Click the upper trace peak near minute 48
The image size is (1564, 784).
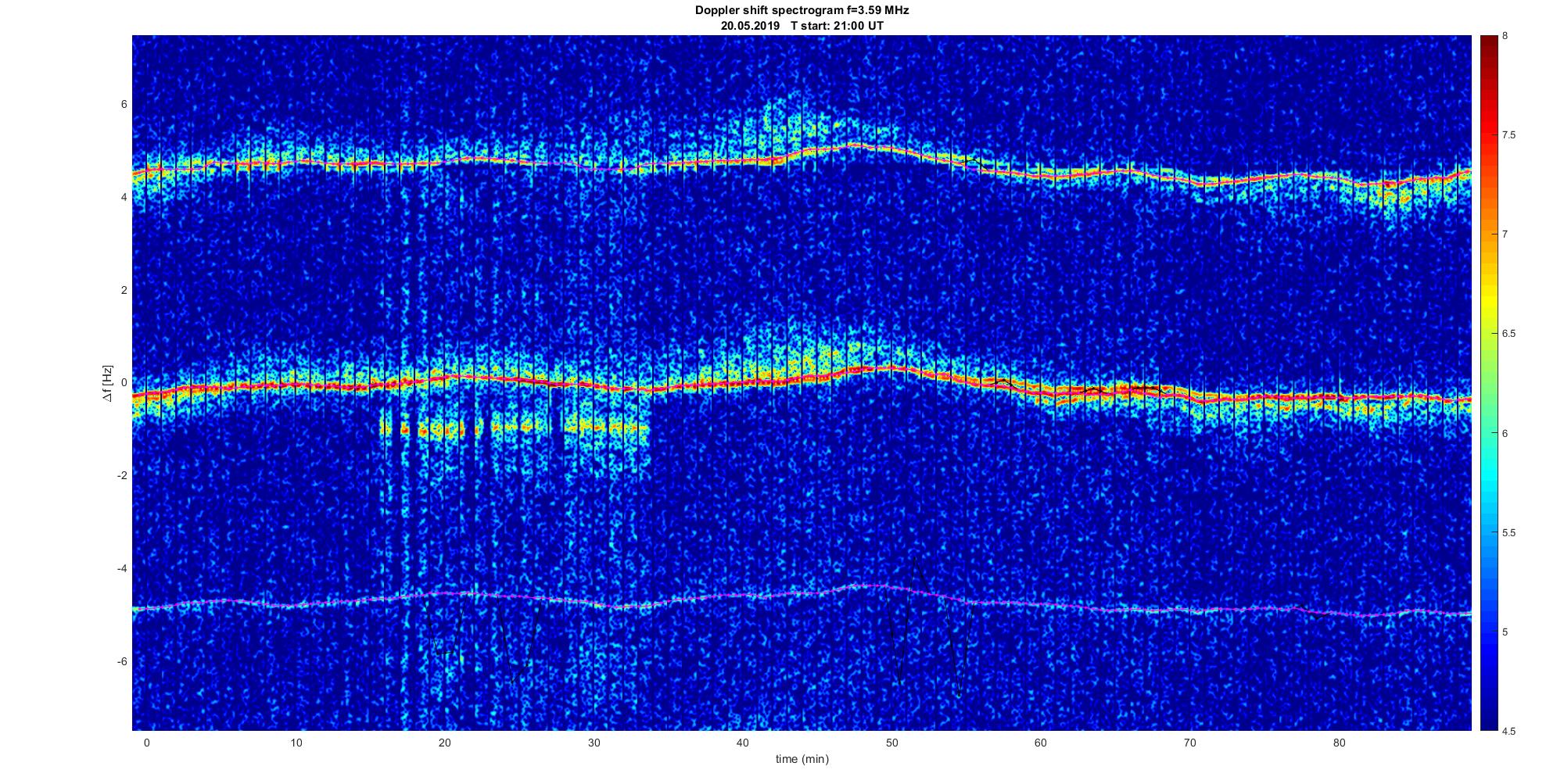click(857, 145)
